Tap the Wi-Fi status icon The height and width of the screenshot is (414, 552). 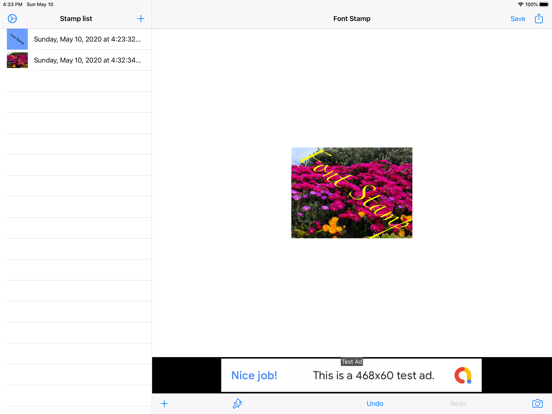tap(520, 4)
